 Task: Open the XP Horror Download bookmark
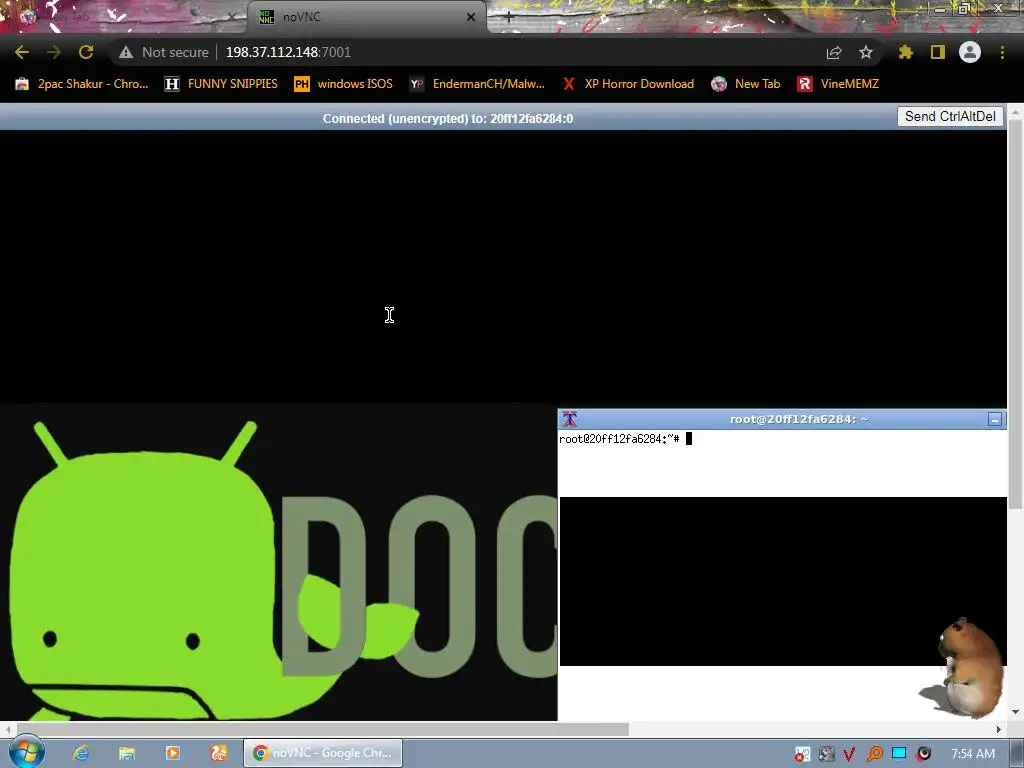[x=628, y=84]
